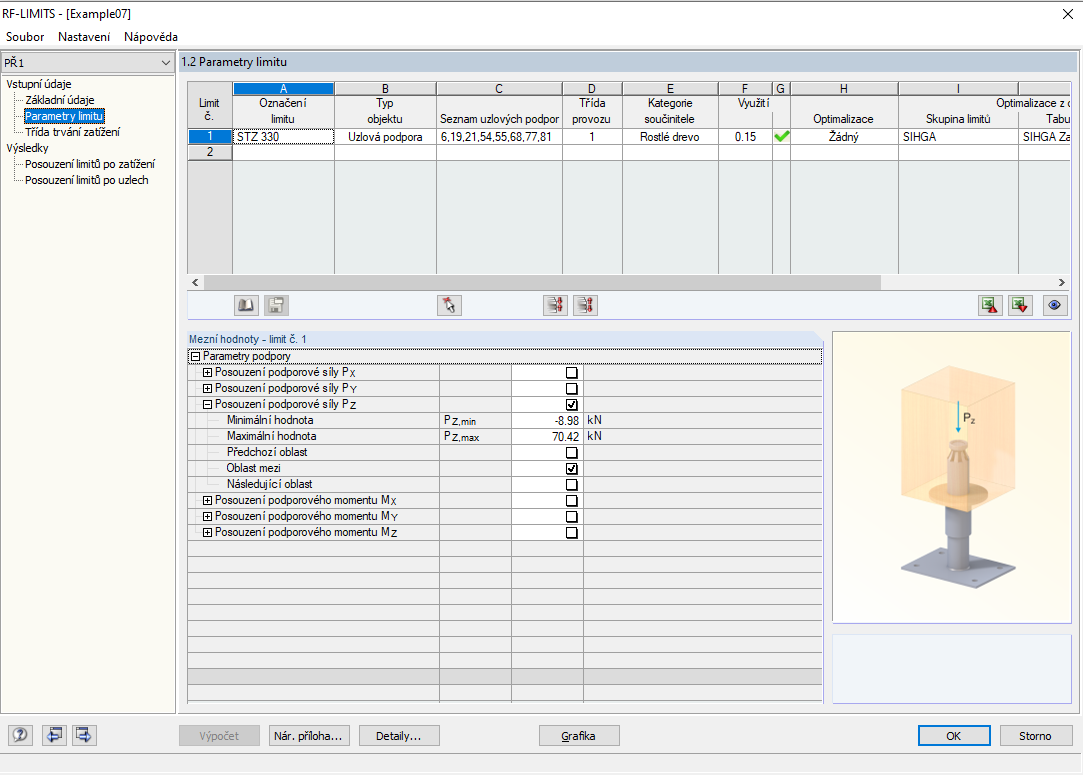Screen dimensions: 1083x775
Task: Check the Předchozí oblast checkbox
Action: coord(571,452)
